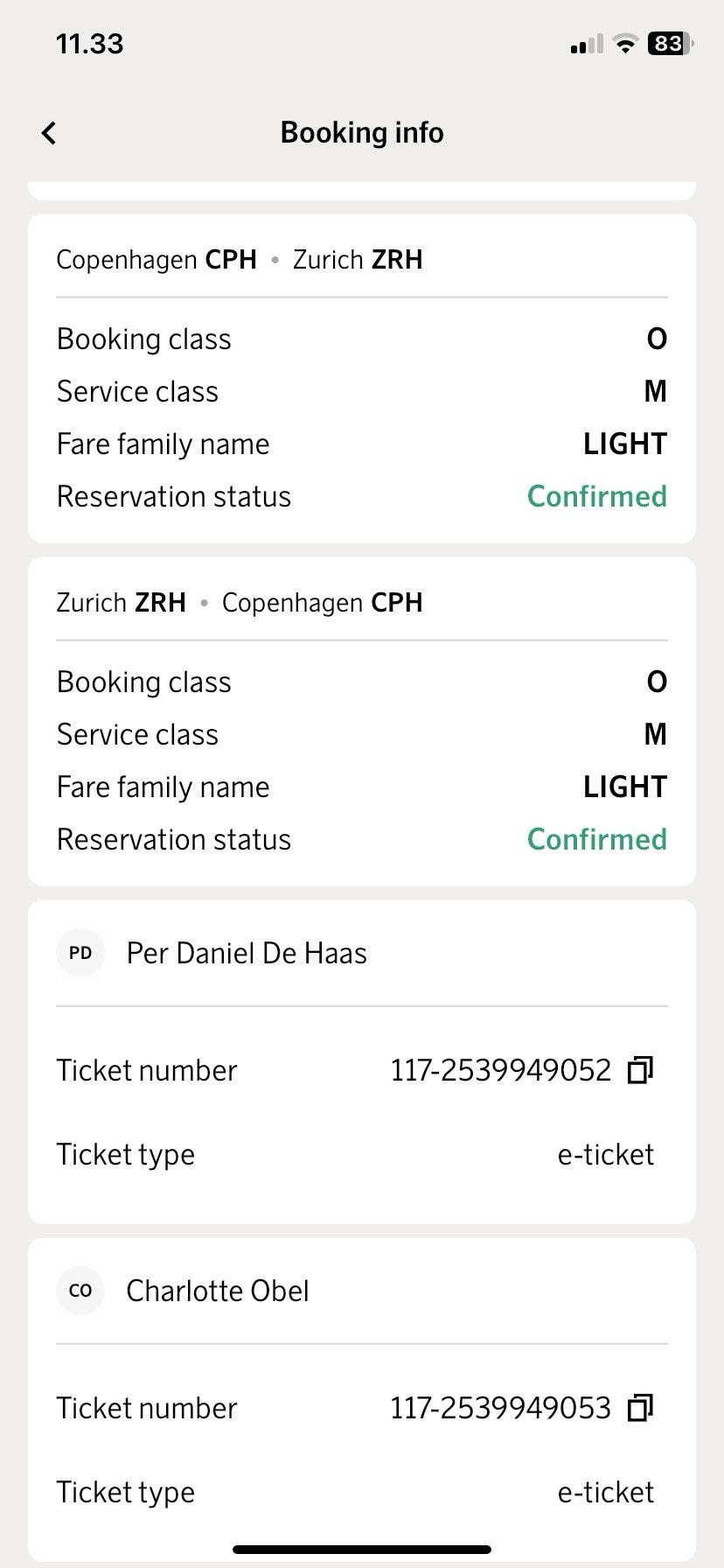Tap Confirmed status on CPH–ZRH flight

597,496
